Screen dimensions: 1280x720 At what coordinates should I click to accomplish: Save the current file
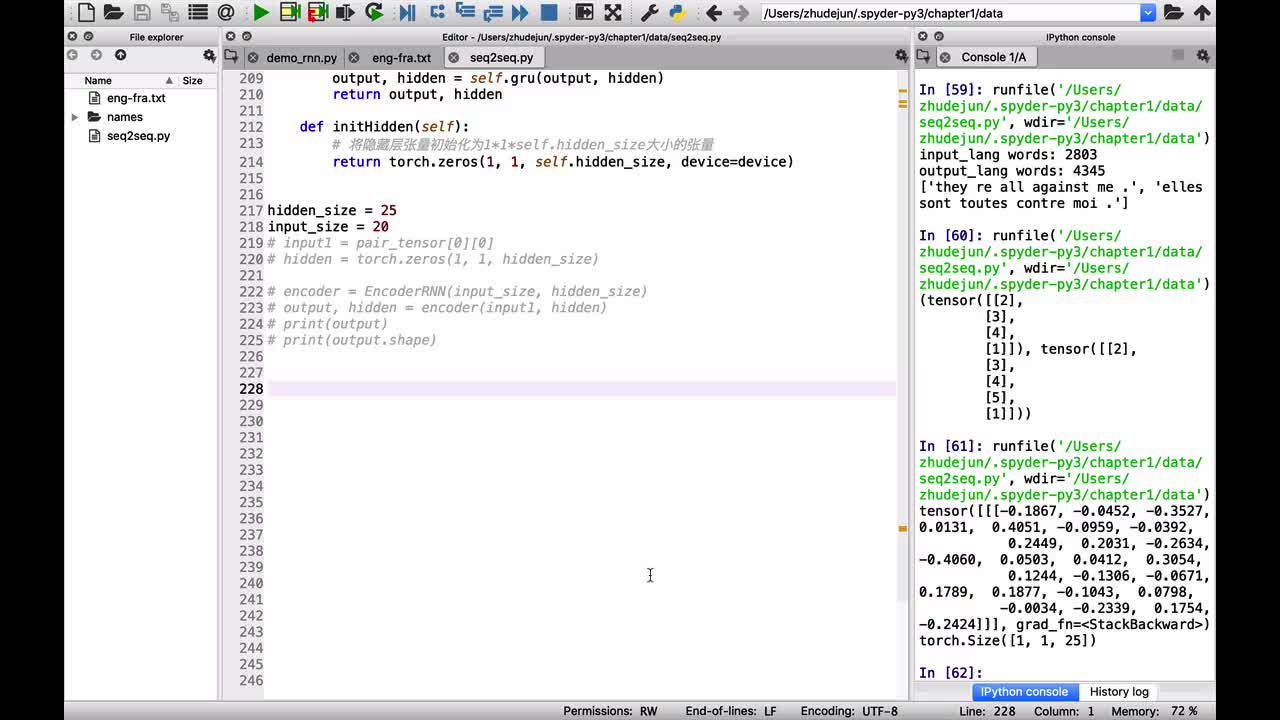tap(142, 13)
